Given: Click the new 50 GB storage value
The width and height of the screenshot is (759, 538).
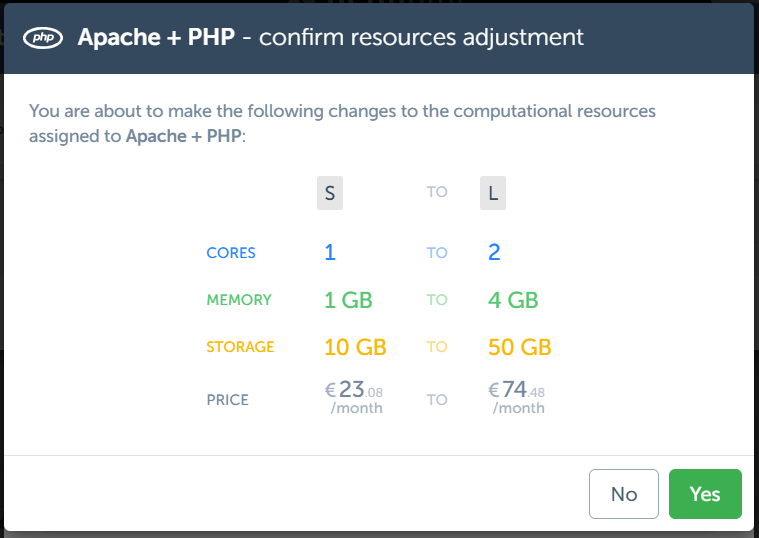Looking at the screenshot, I should (520, 347).
